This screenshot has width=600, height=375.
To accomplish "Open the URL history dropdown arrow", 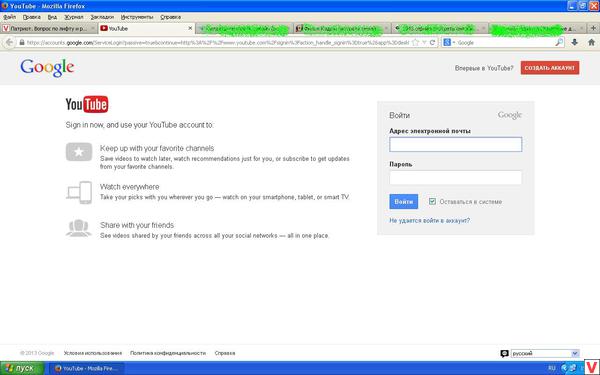I will 424,42.
